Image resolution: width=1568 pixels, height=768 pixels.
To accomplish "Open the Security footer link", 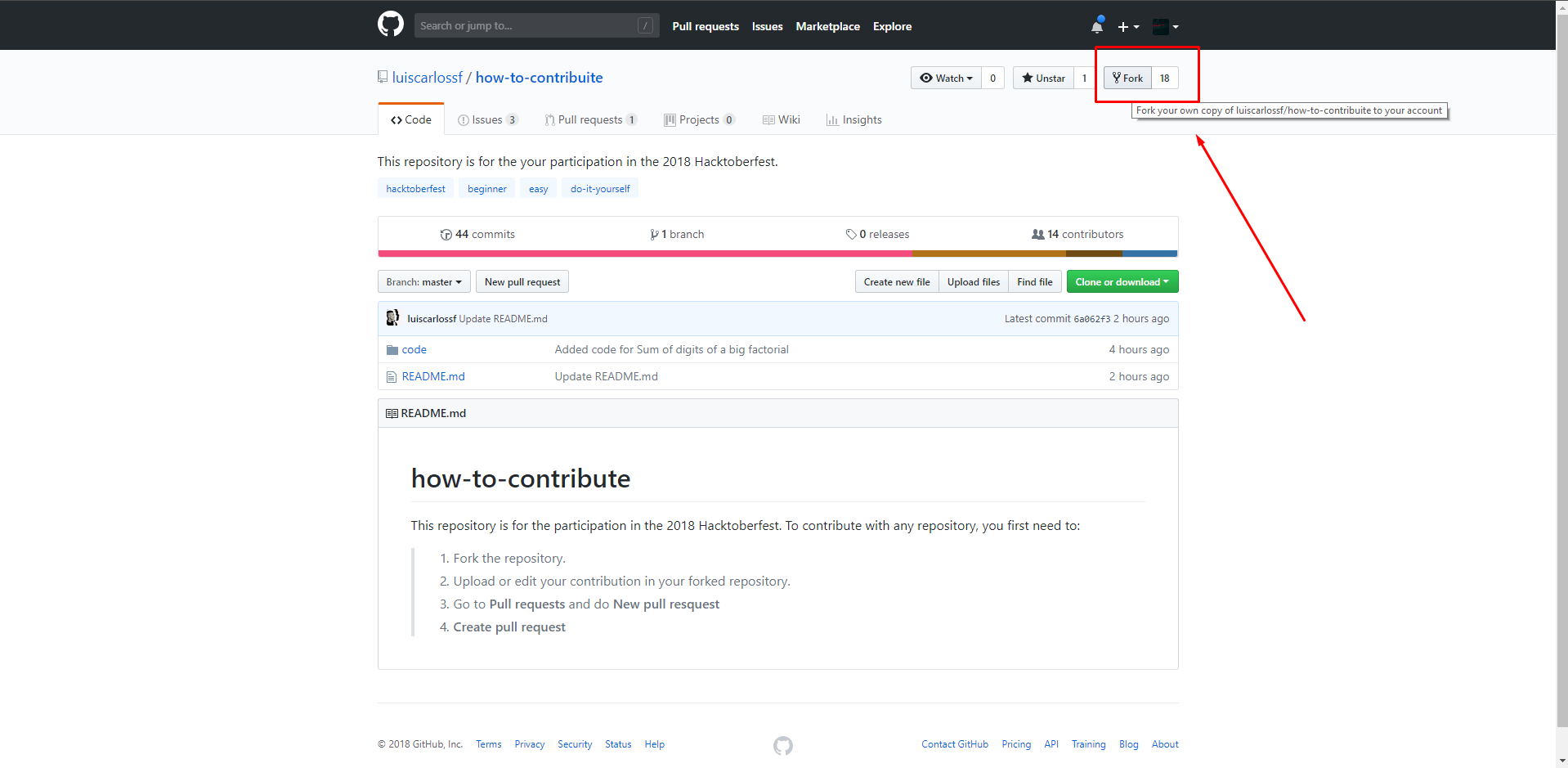I will 575,744.
